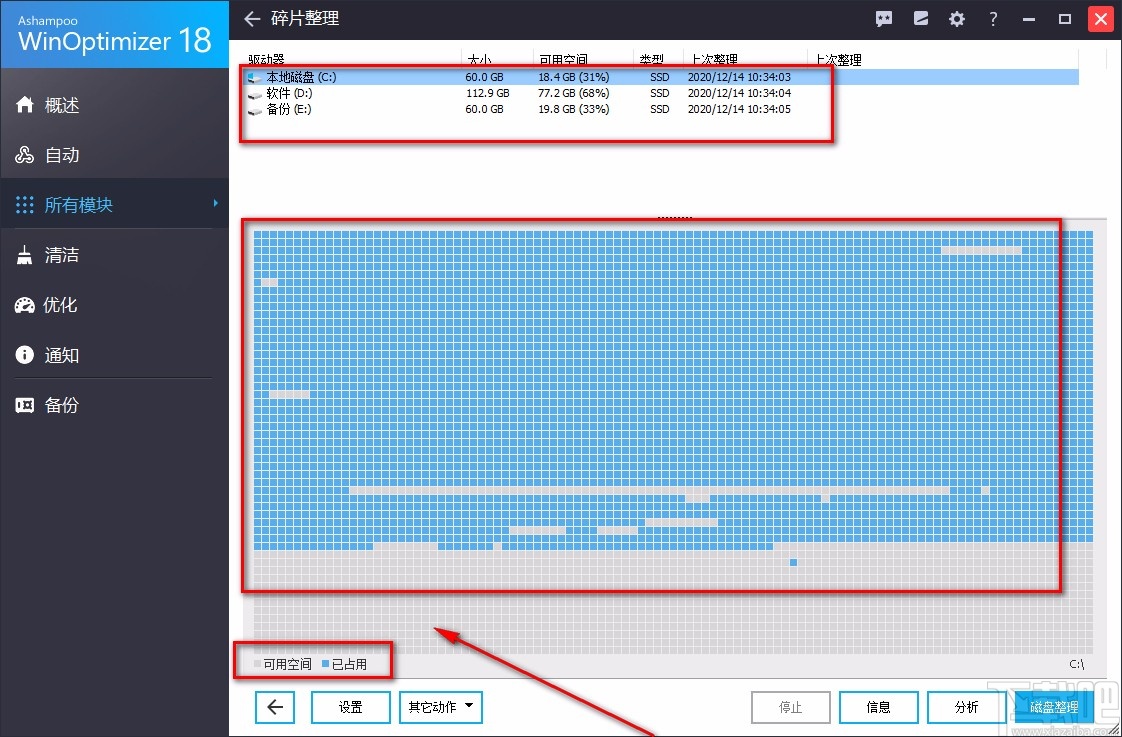
Task: Open the 设置 button
Action: pyautogui.click(x=351, y=707)
